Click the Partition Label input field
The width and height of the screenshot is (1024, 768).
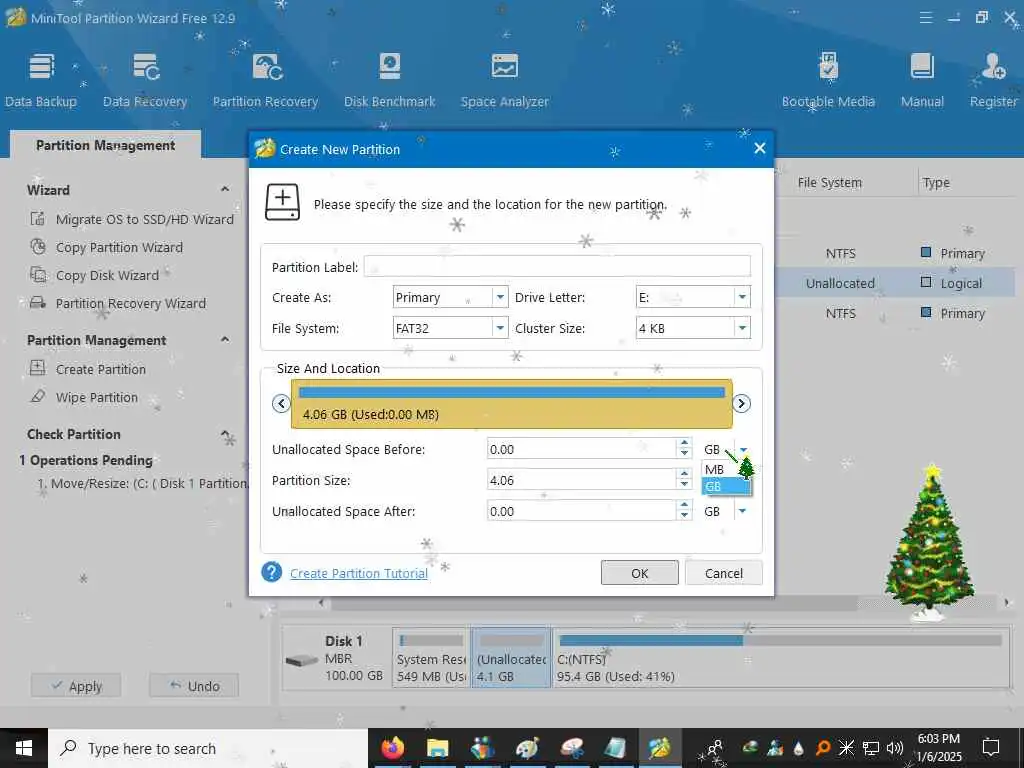coord(557,266)
